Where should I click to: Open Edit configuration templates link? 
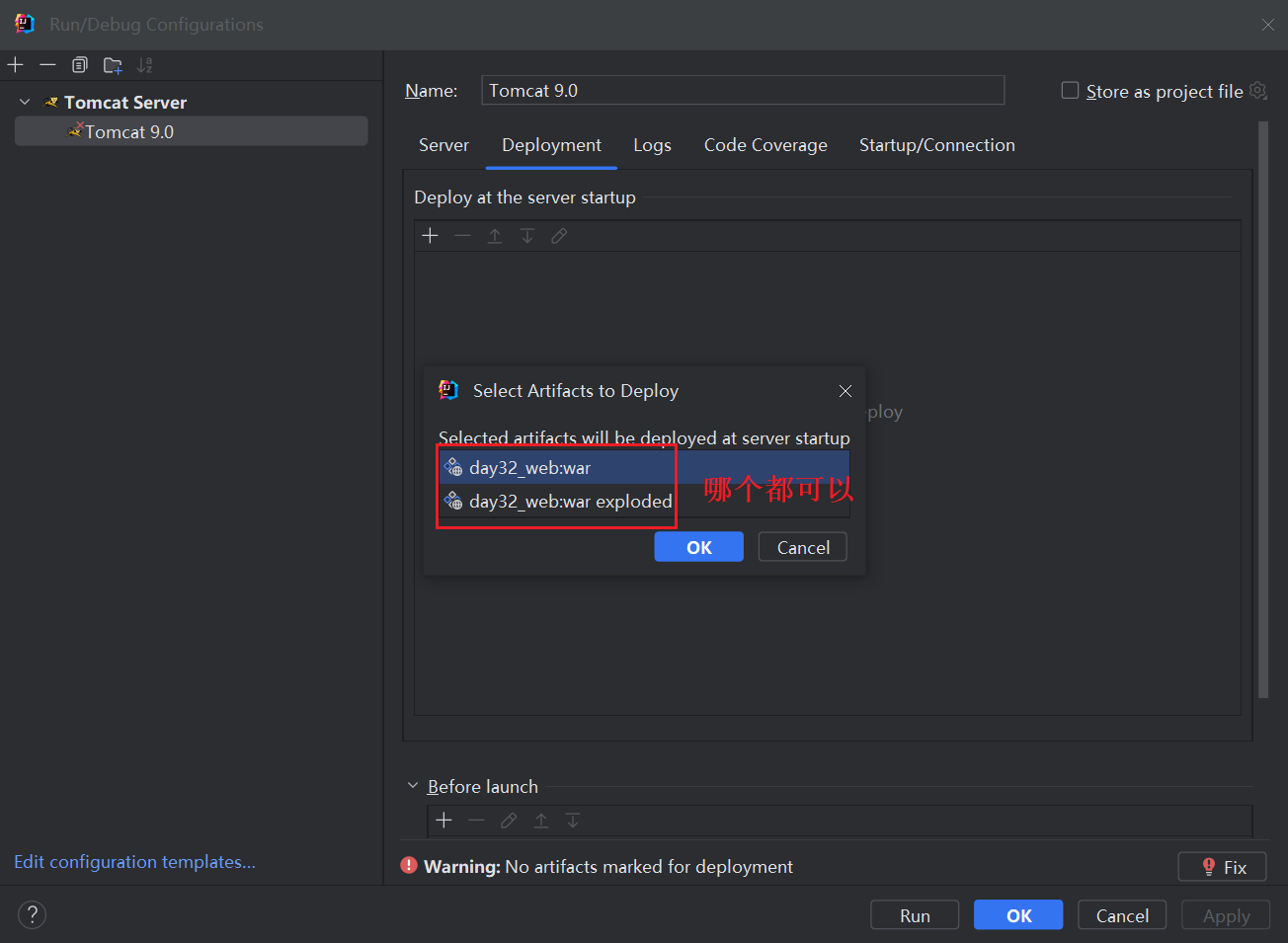(x=134, y=862)
